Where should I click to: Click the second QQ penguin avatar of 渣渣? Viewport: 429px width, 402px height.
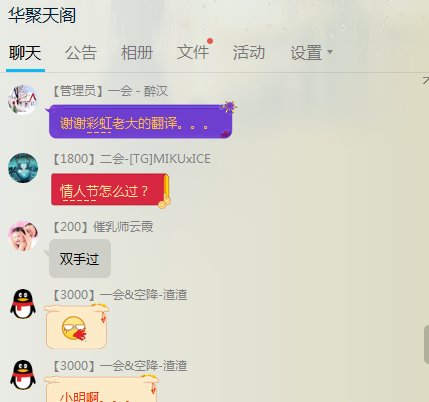[23, 375]
